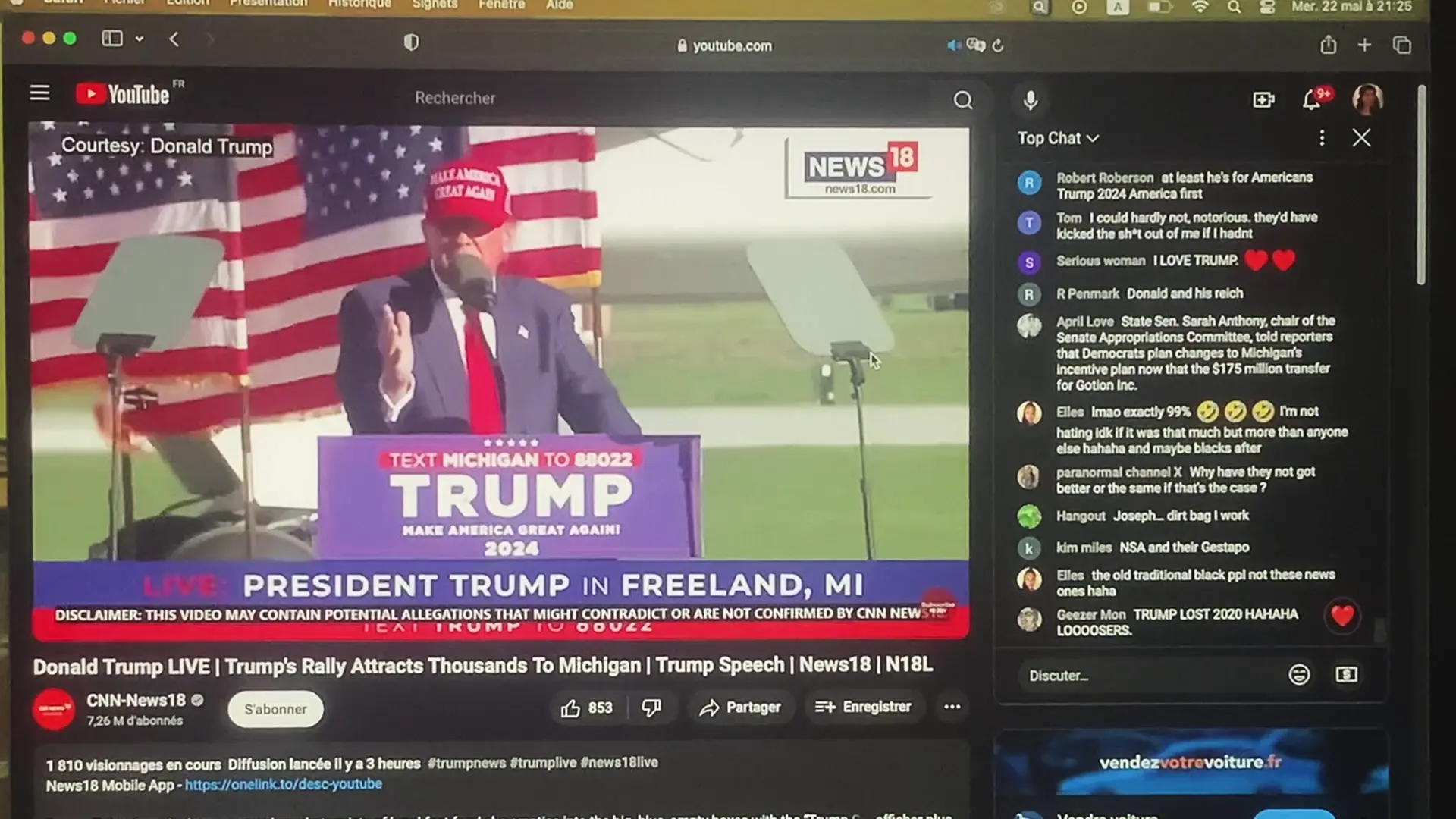Open the Create video icon
The width and height of the screenshot is (1456, 819).
click(x=1263, y=100)
